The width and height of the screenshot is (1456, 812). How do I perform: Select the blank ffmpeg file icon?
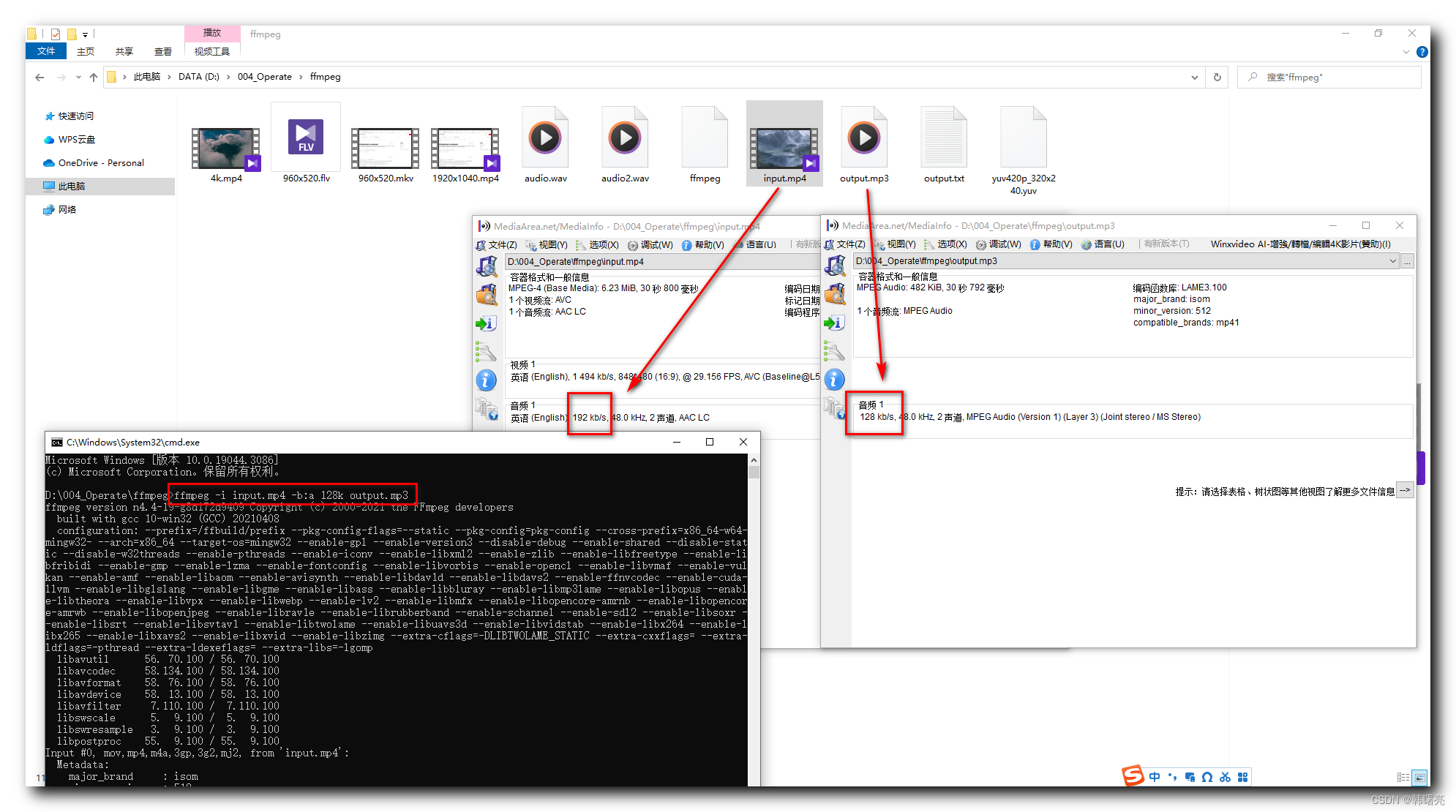[x=705, y=138]
